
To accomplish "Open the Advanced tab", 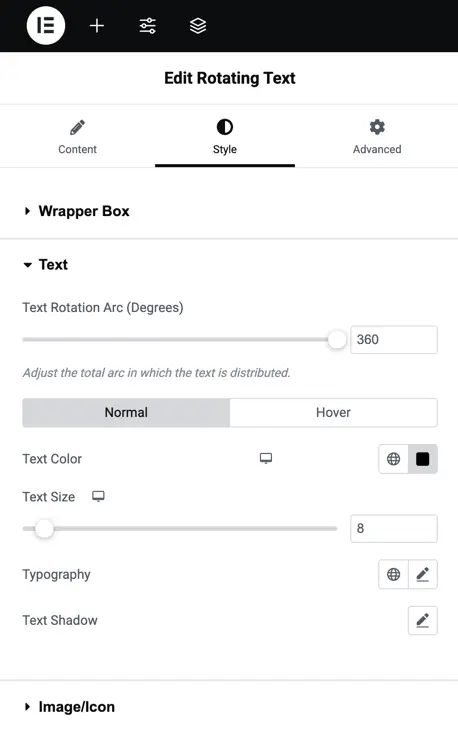I will pos(377,137).
